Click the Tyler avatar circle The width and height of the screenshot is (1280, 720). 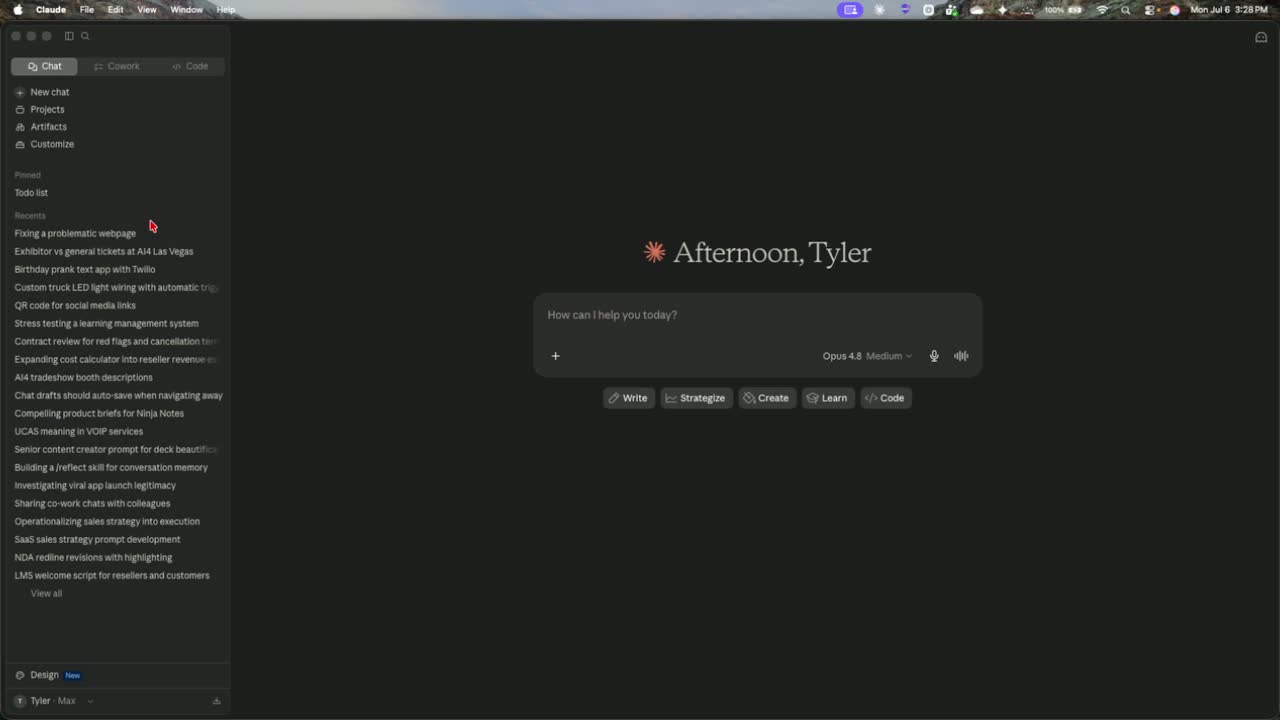tap(20, 701)
